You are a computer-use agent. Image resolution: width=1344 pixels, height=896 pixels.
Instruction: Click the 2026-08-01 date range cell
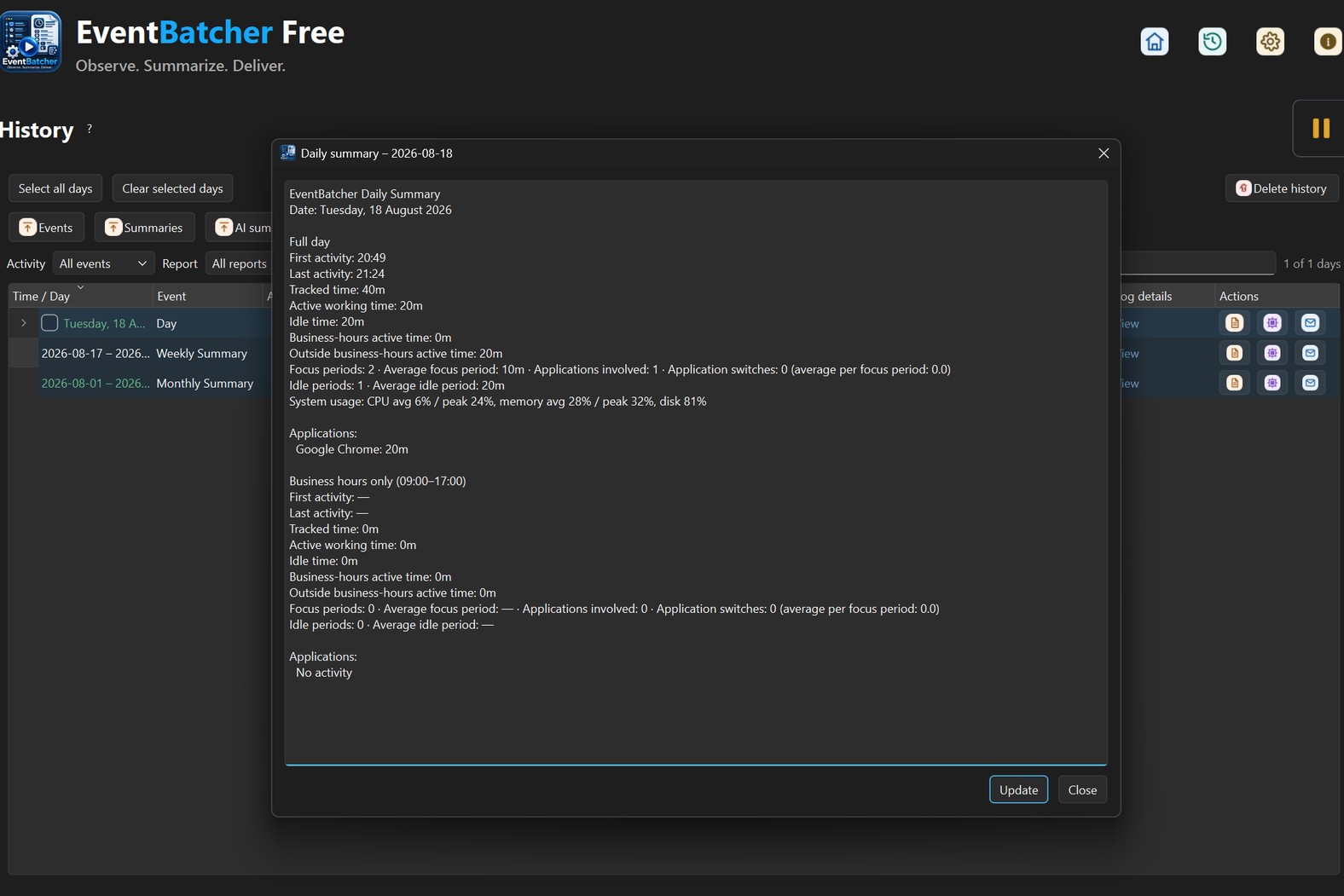coord(96,383)
